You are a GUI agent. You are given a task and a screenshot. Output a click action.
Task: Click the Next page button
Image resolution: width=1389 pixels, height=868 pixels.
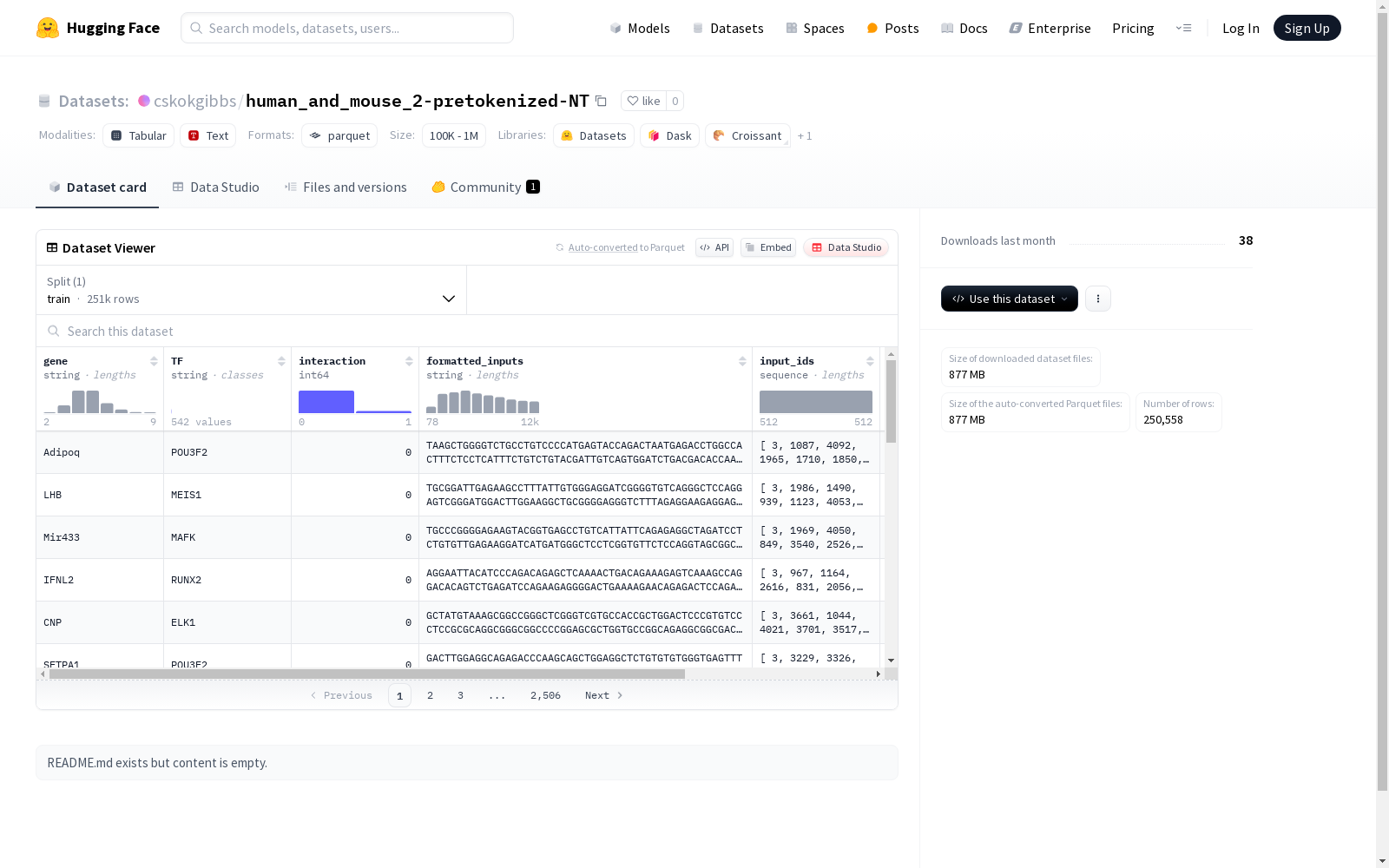[x=603, y=695]
